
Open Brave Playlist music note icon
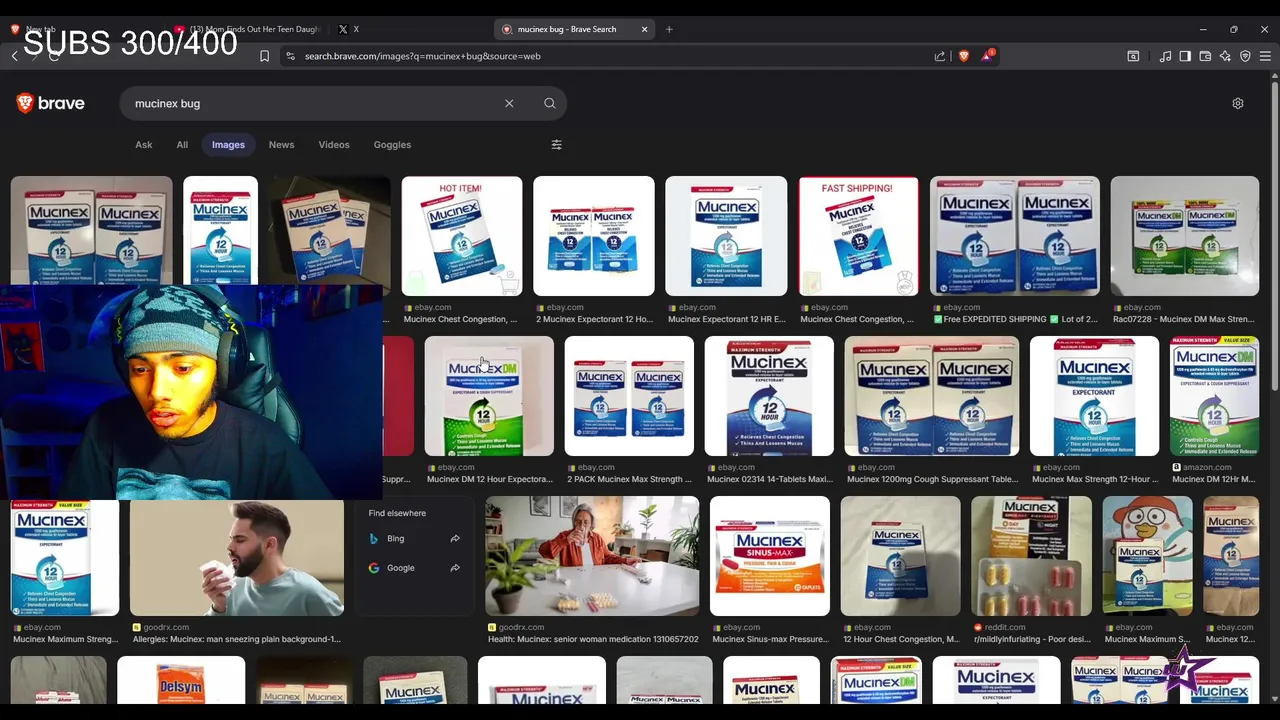pyautogui.click(x=1165, y=56)
